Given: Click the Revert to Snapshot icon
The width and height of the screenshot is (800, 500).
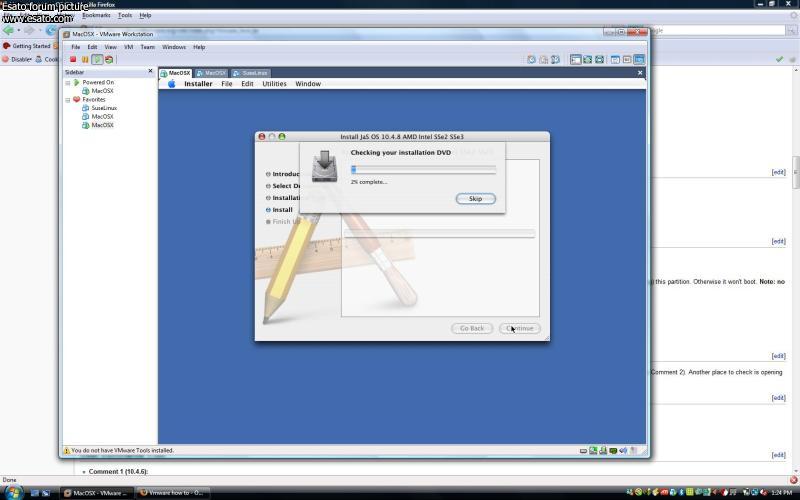Looking at the screenshot, I should 543,60.
